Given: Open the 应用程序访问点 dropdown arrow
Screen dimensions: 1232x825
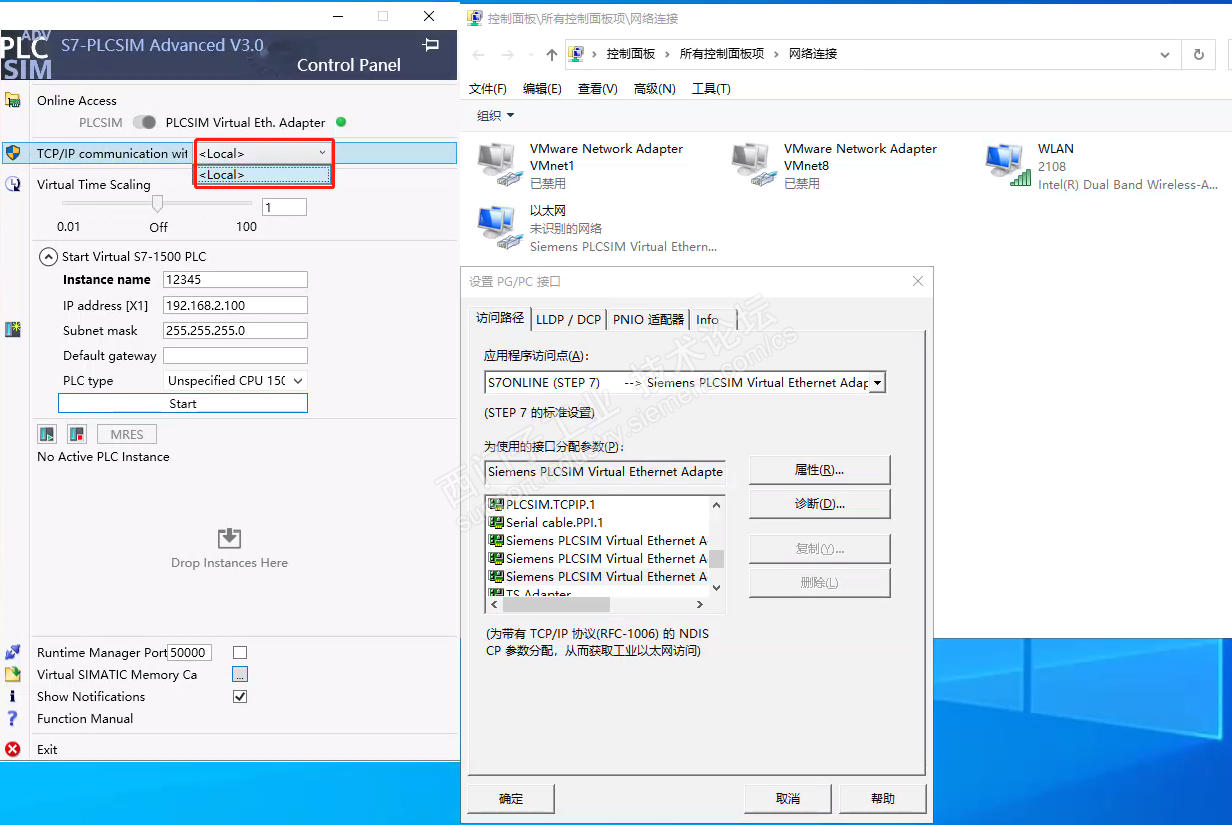Looking at the screenshot, I should tap(877, 382).
